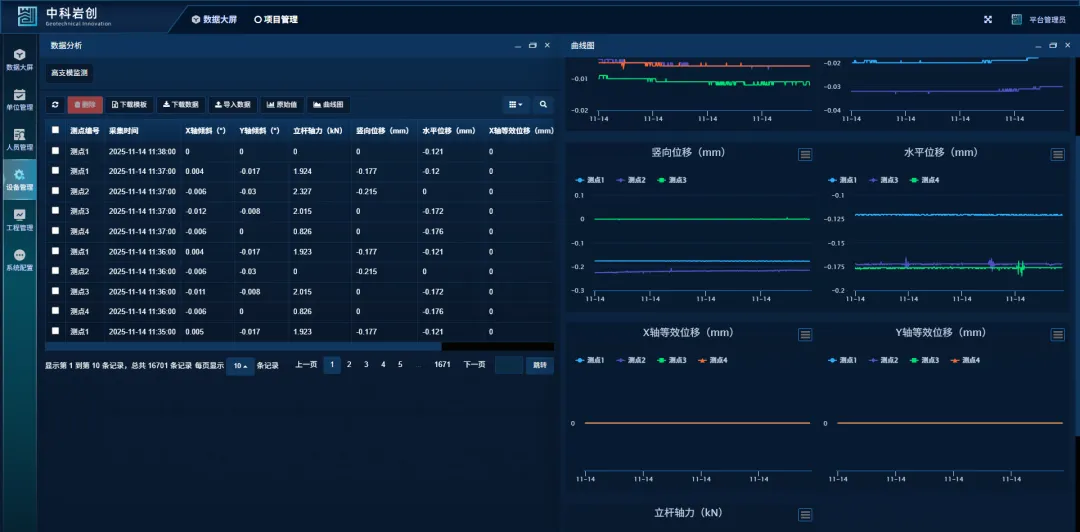The image size is (1080, 532).
Task: Go to 人员管理 in the sidebar
Action: point(19,139)
